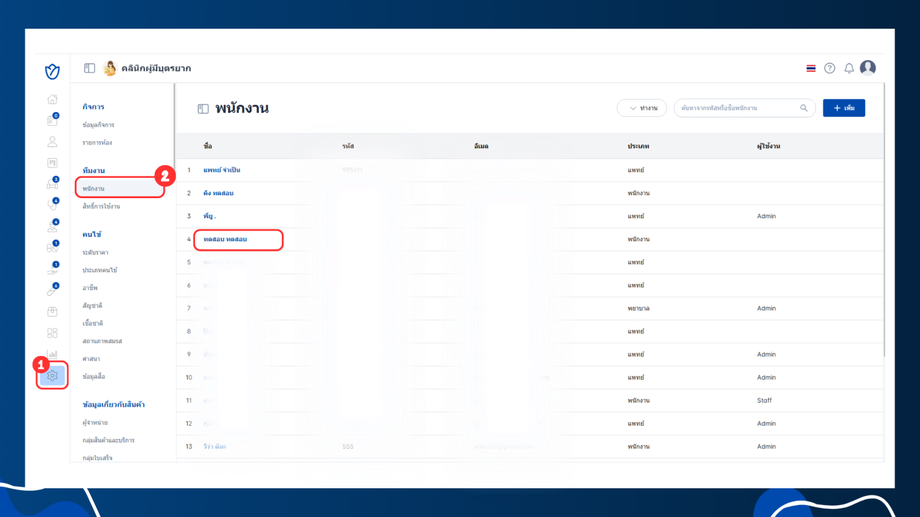This screenshot has width=920, height=517.
Task: Click the ผู้ใช้งาน column header
Action: tap(769, 146)
